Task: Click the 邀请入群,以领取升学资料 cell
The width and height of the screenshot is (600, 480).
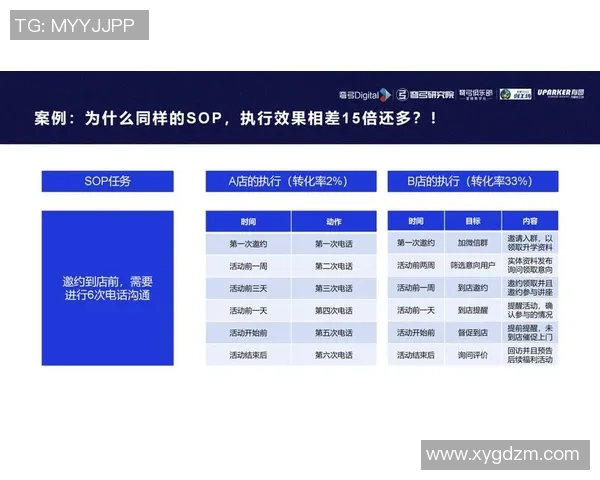Action: point(530,243)
